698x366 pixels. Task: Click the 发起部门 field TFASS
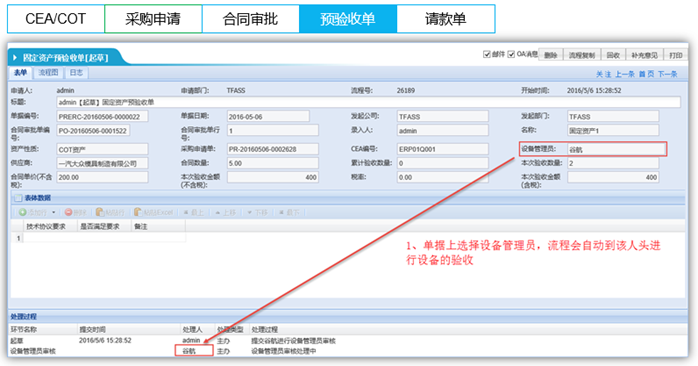(x=613, y=117)
